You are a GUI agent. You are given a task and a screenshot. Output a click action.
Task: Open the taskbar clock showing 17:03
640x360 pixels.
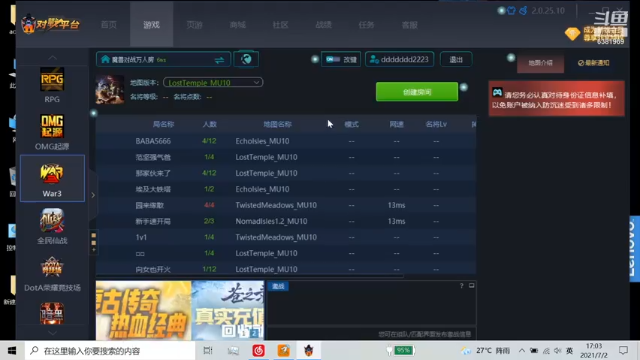(593, 351)
